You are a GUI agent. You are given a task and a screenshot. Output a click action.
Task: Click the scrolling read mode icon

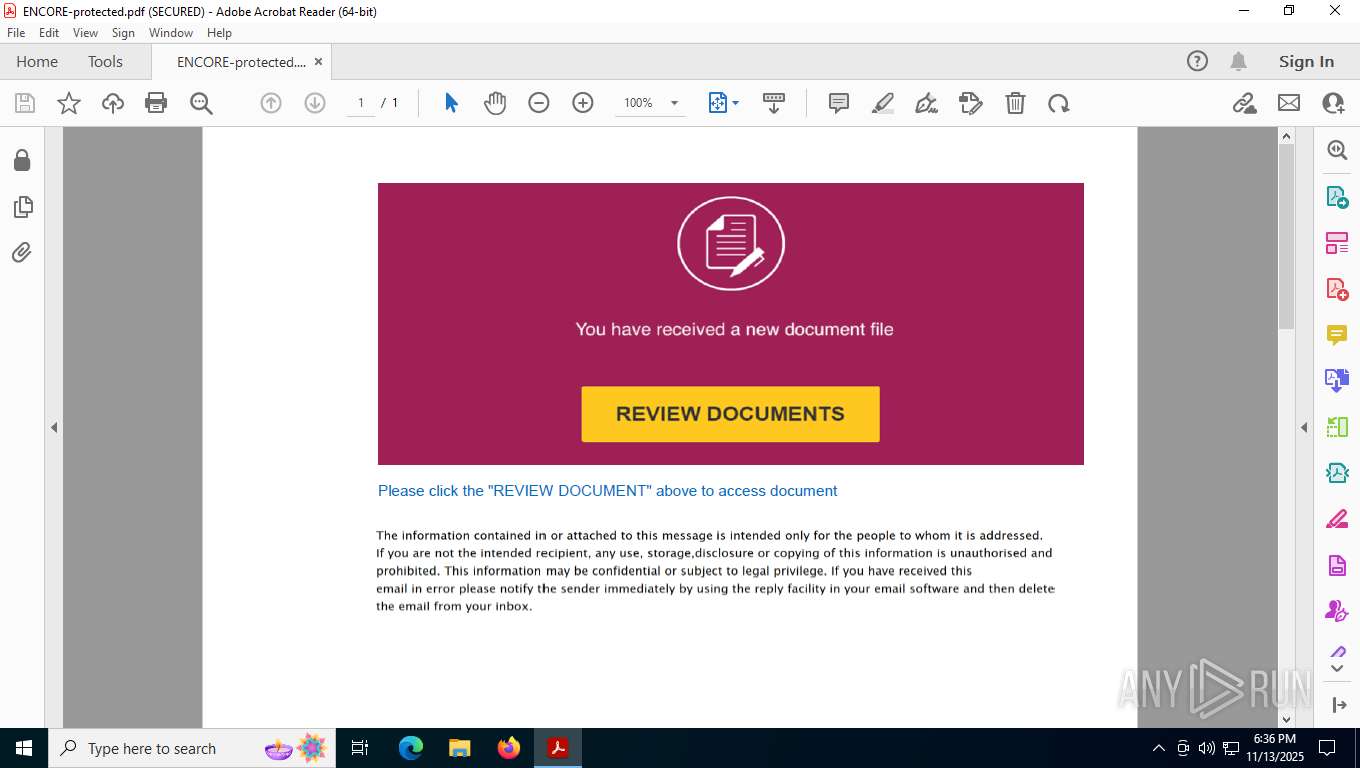click(774, 103)
